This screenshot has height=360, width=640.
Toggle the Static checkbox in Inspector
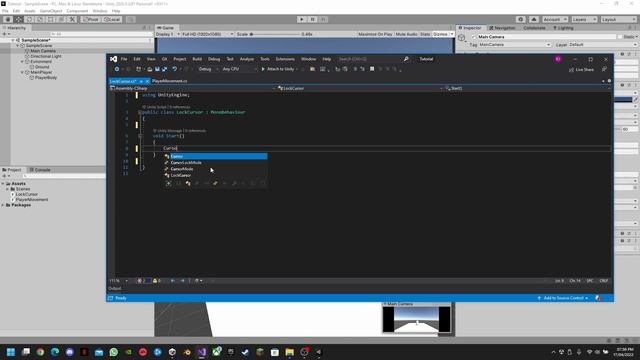tap(620, 37)
